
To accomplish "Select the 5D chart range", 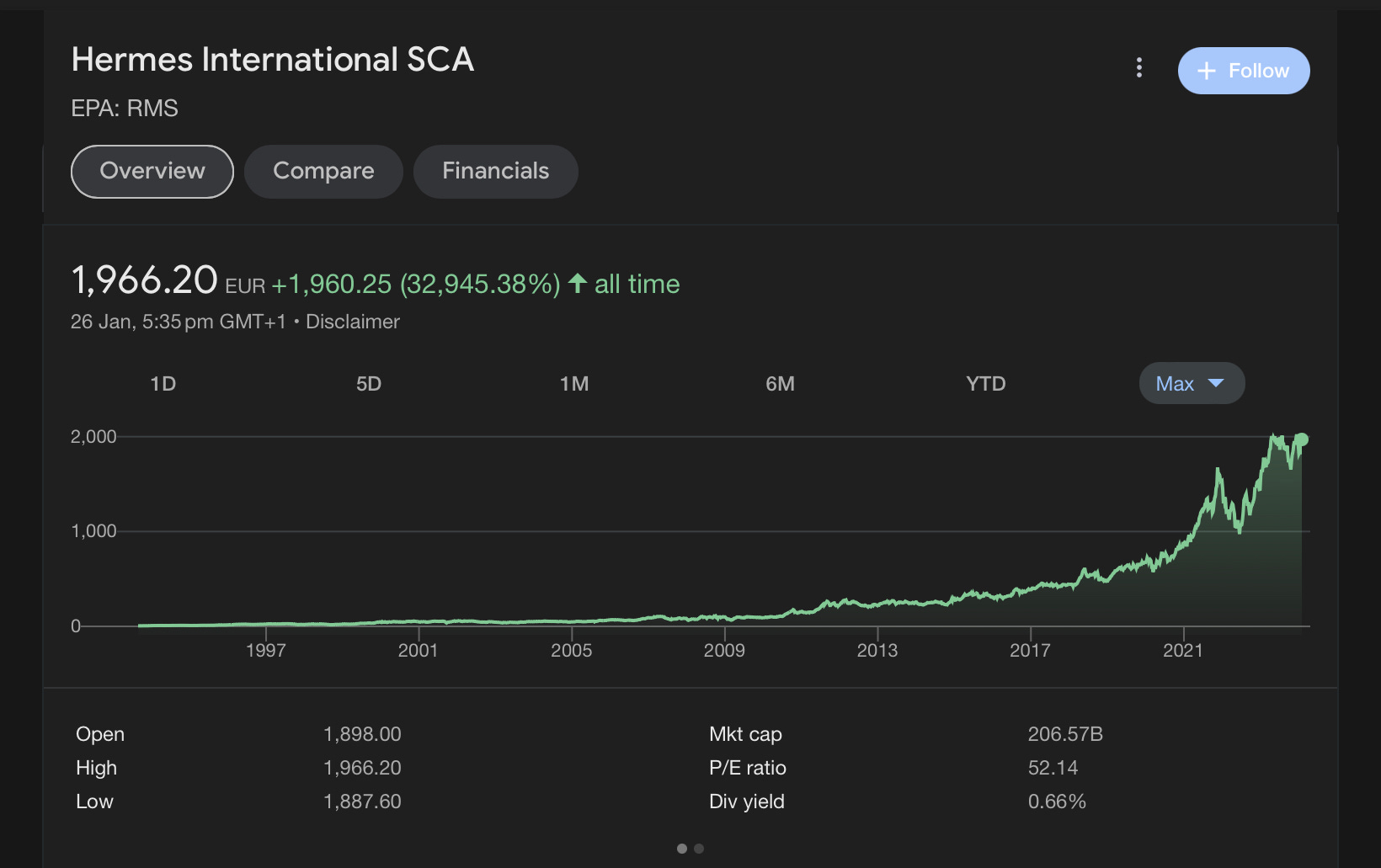I will coord(369,384).
